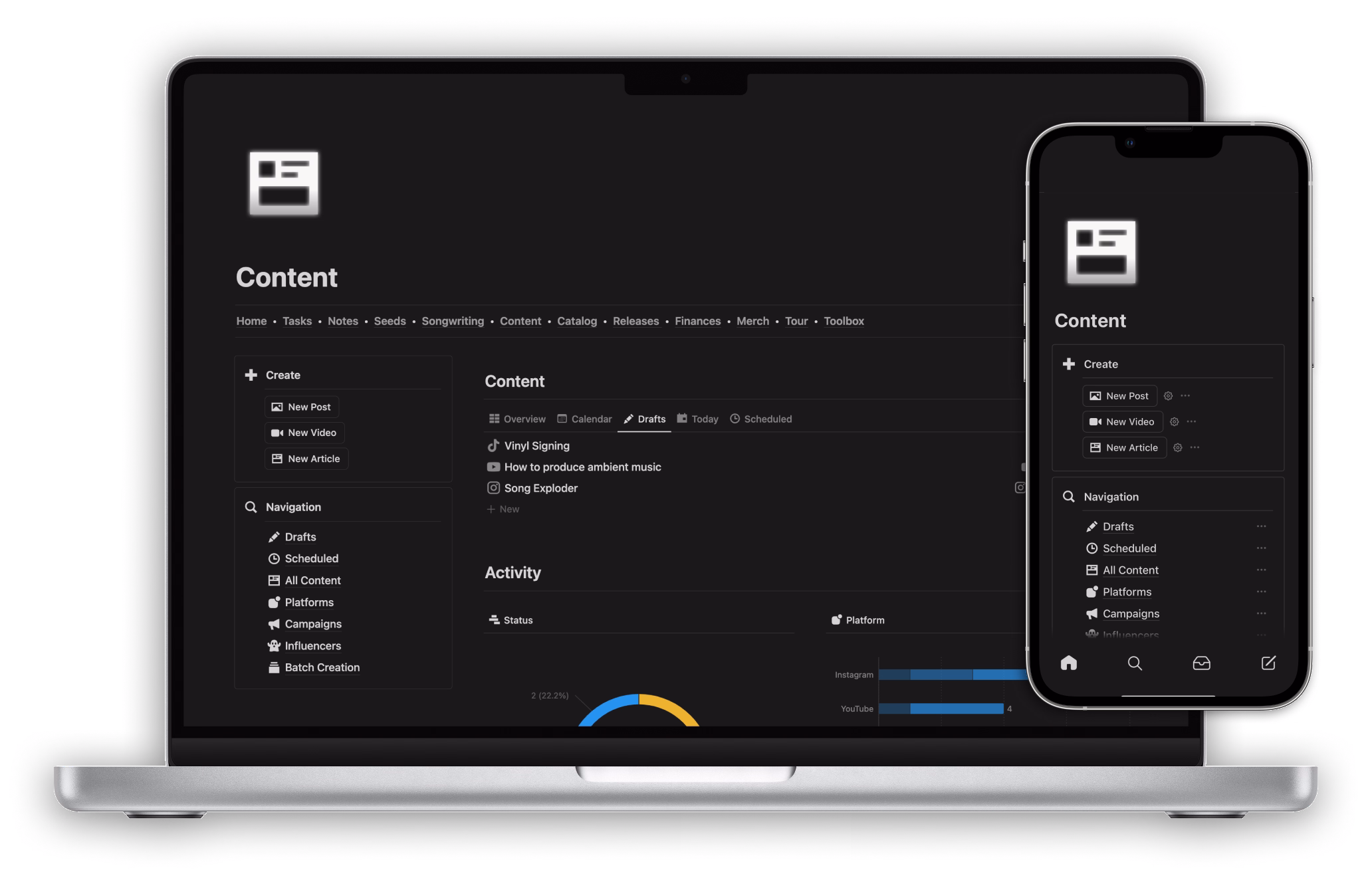1372x872 pixels.
Task: Click gear icon beside phone New Post
Action: coord(1168,395)
